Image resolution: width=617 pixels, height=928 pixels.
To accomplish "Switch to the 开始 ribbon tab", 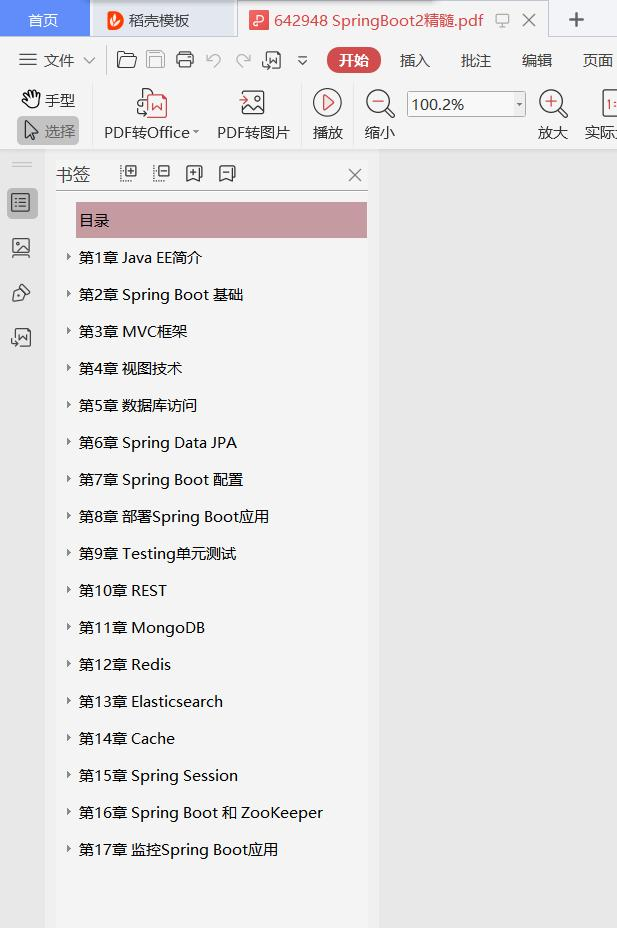I will pyautogui.click(x=353, y=60).
